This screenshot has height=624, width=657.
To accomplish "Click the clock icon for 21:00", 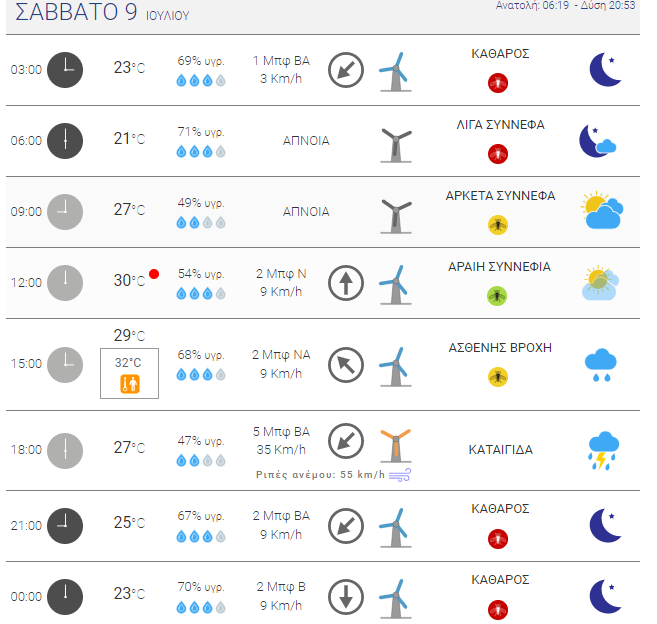I will point(65,526).
